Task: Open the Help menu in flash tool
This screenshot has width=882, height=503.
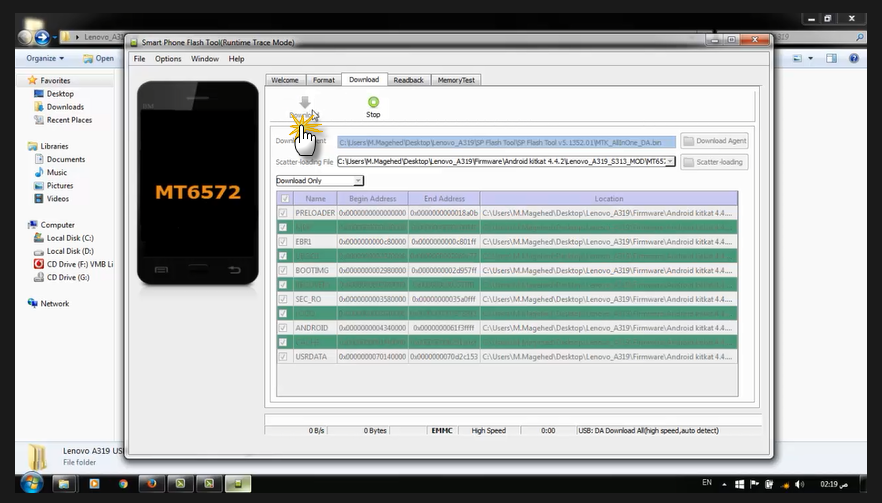Action: tap(236, 59)
